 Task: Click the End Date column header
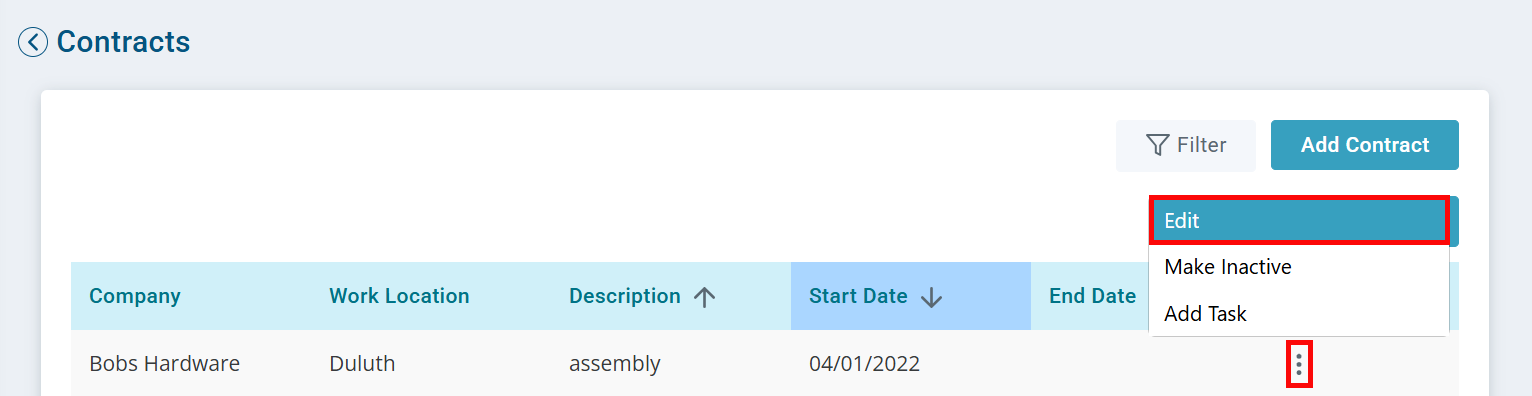[x=1092, y=296]
